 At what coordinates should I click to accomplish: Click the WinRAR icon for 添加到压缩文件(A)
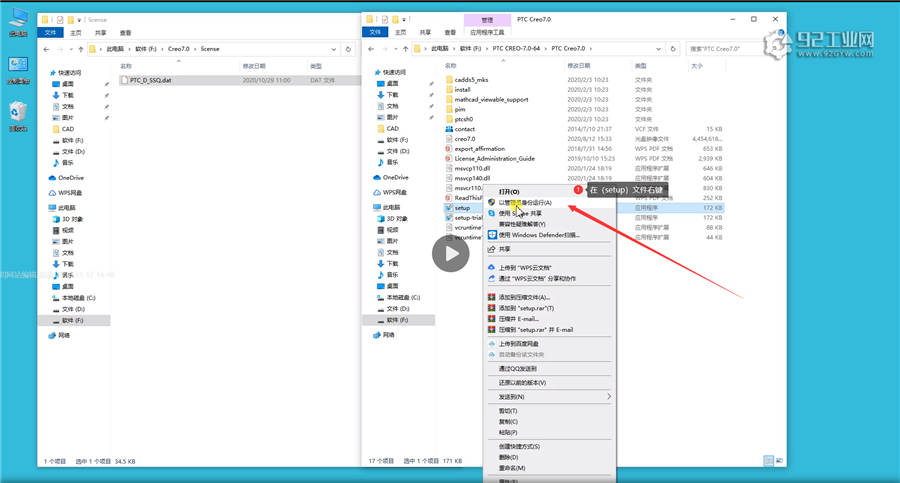click(491, 297)
